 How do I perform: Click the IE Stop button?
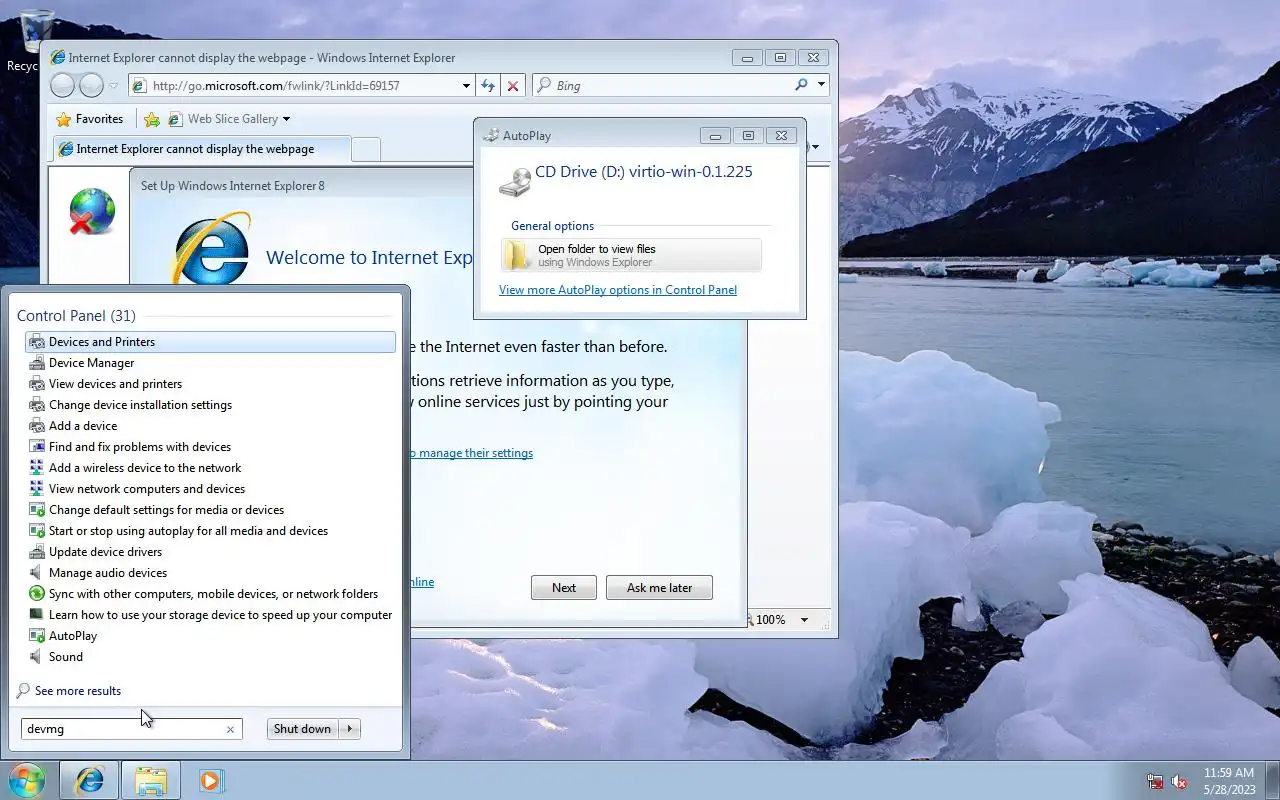pos(513,86)
